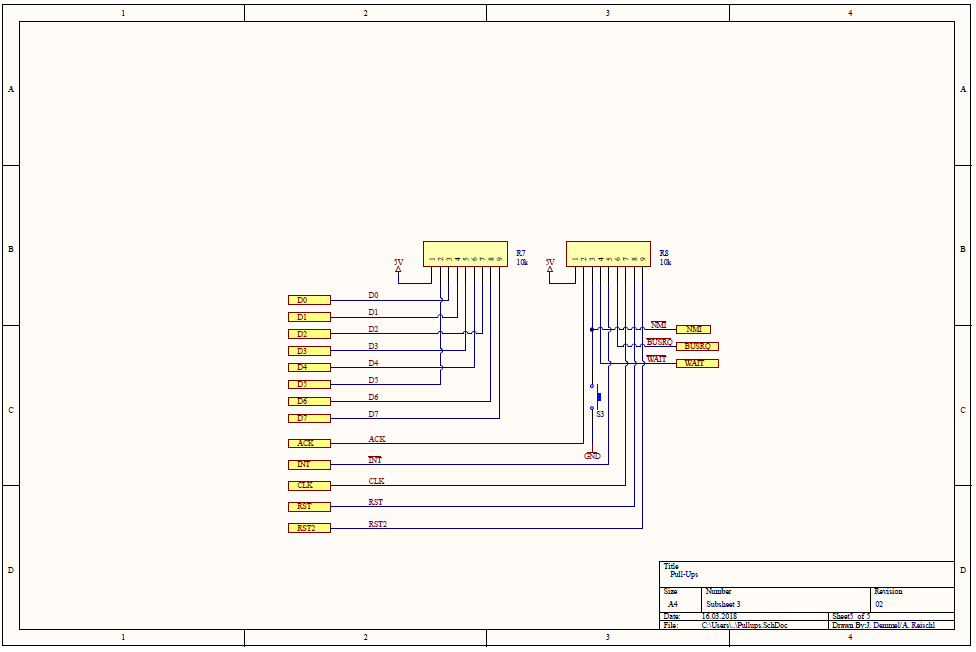This screenshot has width=976, height=652.
Task: Click the RST2 net label on wire
Action: click(x=377, y=524)
